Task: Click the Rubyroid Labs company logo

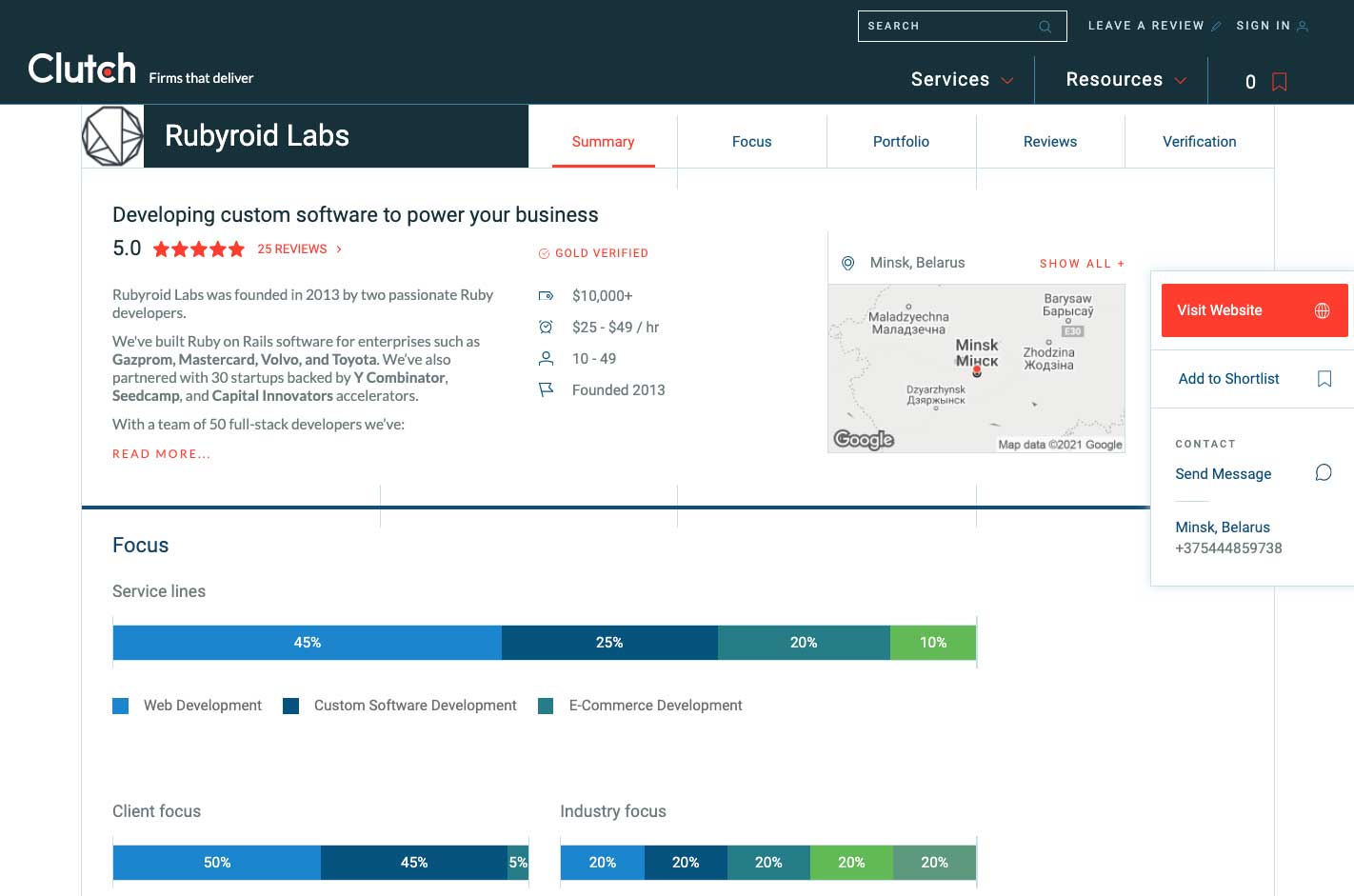Action: 112,136
